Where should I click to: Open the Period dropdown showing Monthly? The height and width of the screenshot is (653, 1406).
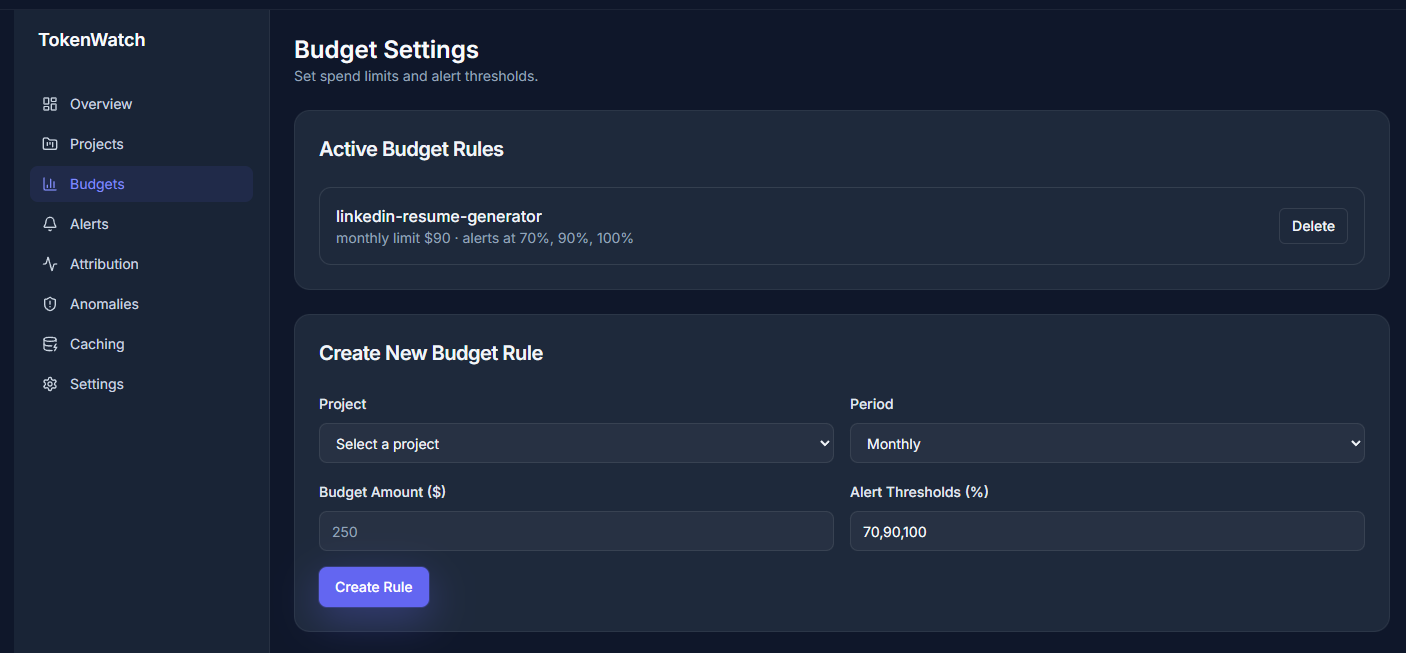pos(1107,443)
